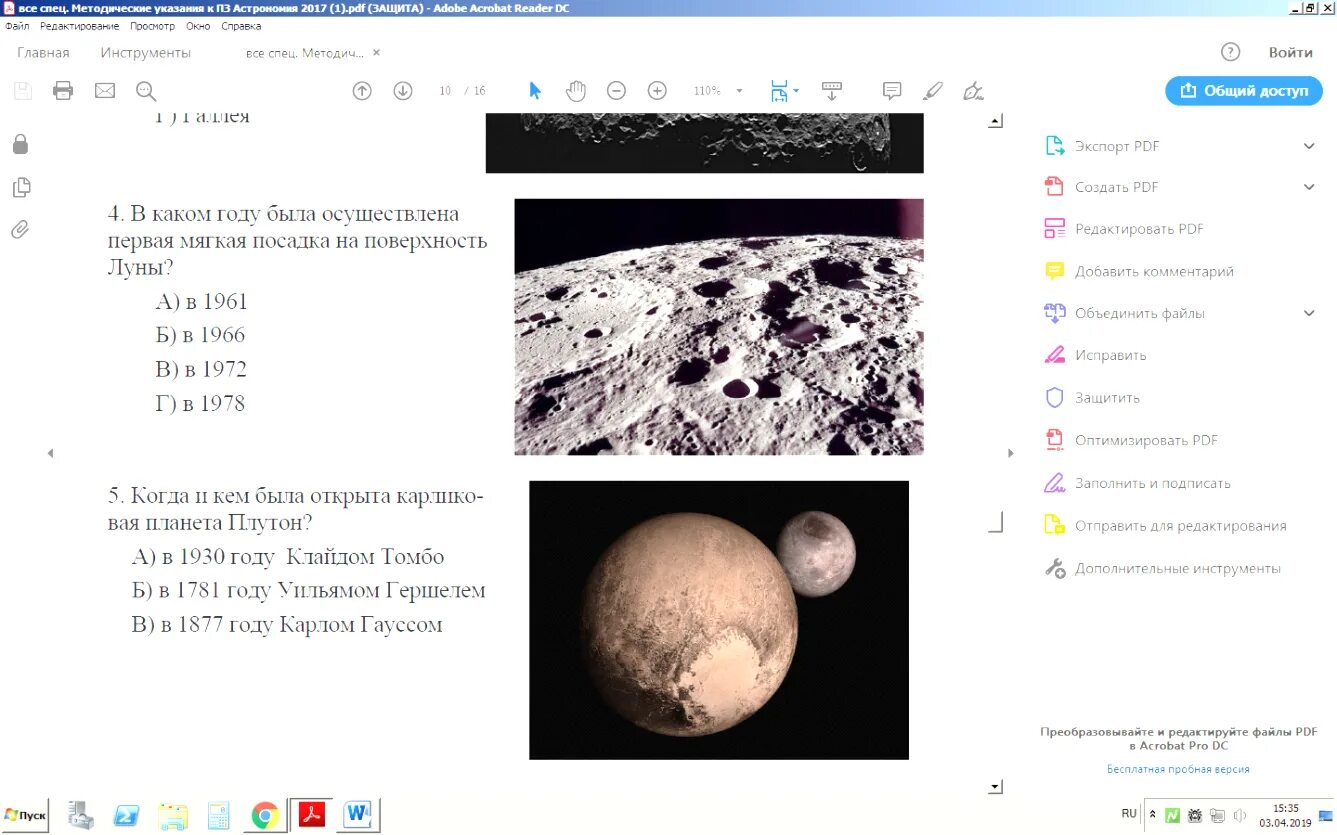
Task: Select Добавить комментарий tool
Action: [1154, 271]
